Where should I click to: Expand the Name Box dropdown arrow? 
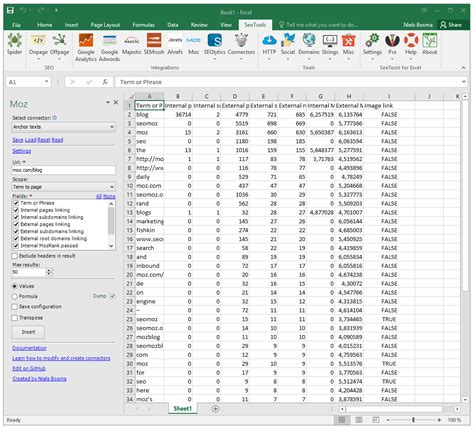[46, 82]
